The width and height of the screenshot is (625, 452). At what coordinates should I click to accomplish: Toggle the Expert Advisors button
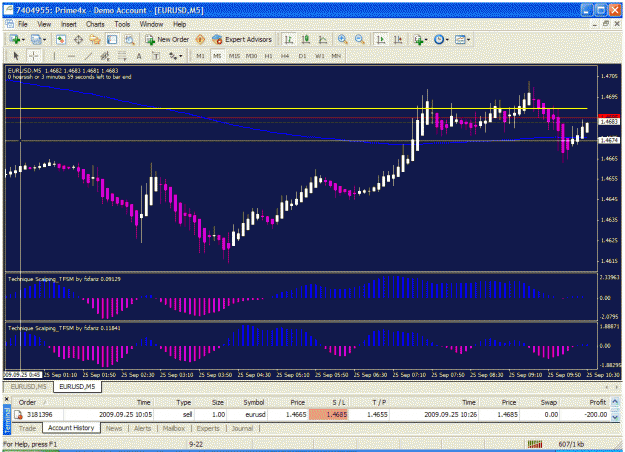click(x=242, y=39)
